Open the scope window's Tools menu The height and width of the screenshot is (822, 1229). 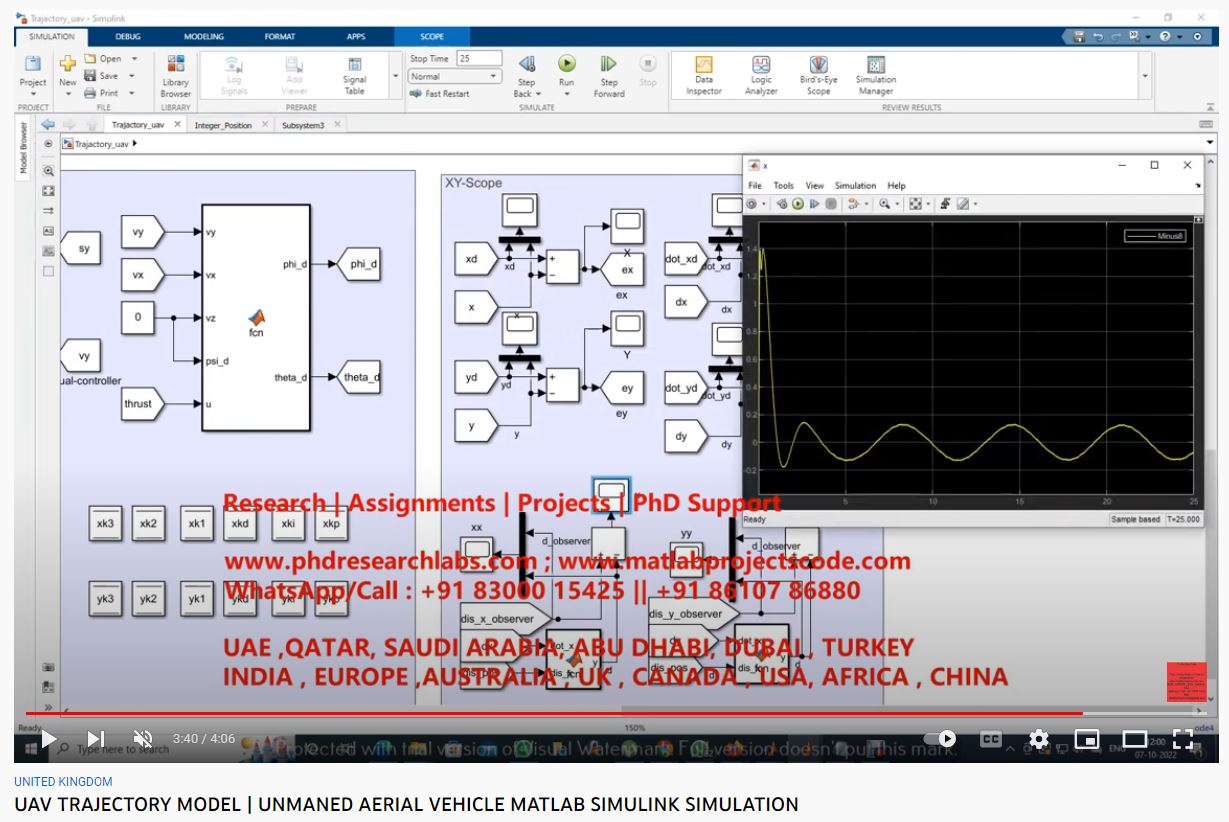pyautogui.click(x=783, y=185)
